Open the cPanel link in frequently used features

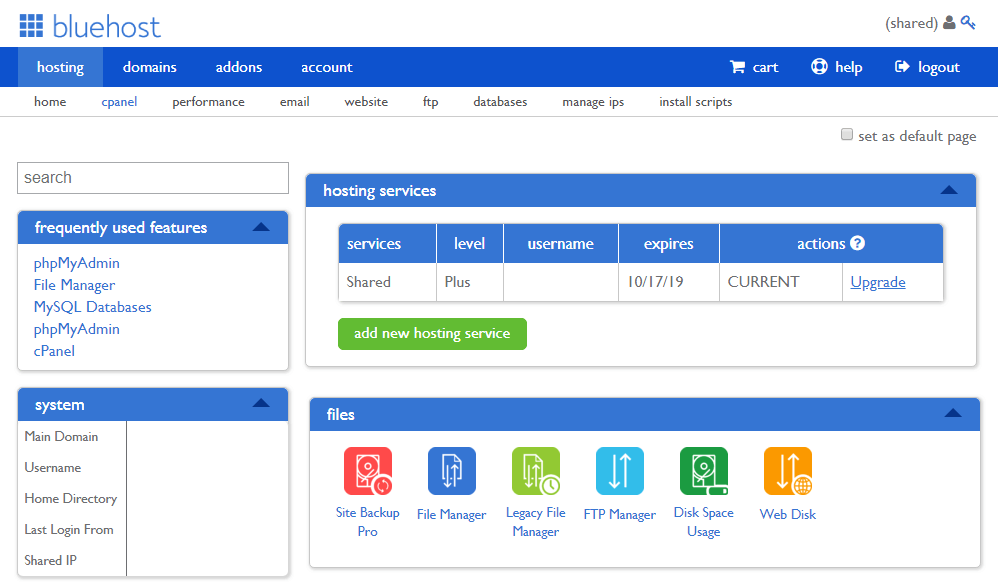[x=54, y=351]
